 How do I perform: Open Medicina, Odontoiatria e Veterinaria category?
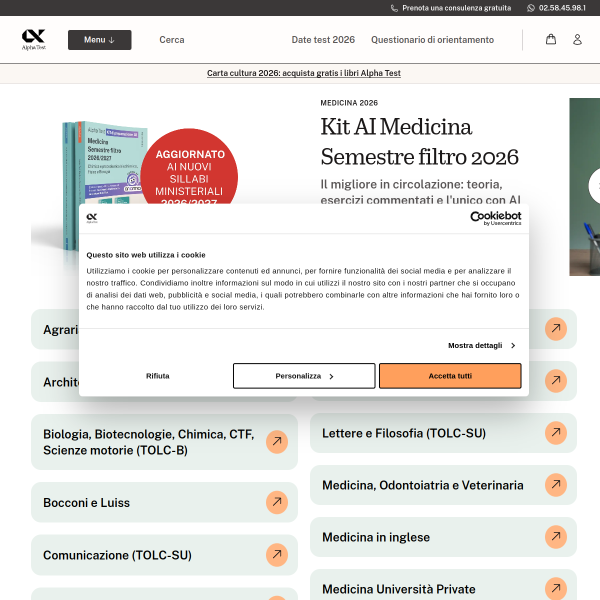(x=443, y=485)
